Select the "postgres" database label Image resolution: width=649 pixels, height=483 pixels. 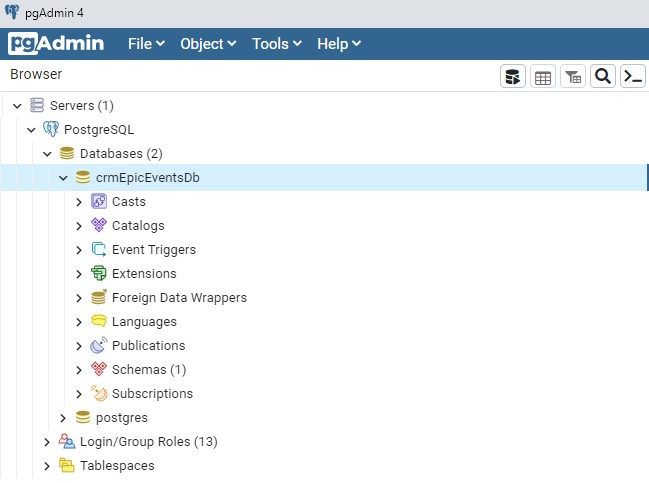pos(122,418)
